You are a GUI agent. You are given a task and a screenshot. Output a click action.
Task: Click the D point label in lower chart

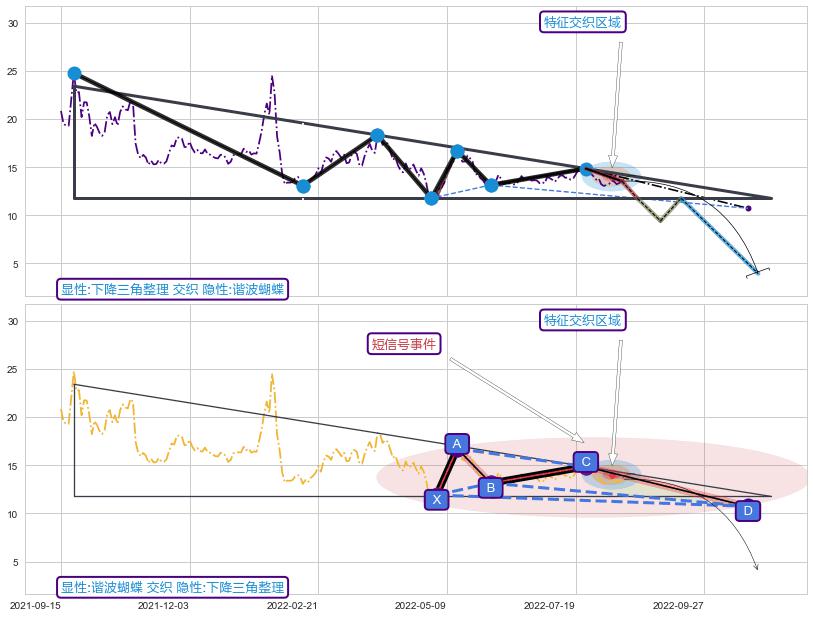[746, 511]
